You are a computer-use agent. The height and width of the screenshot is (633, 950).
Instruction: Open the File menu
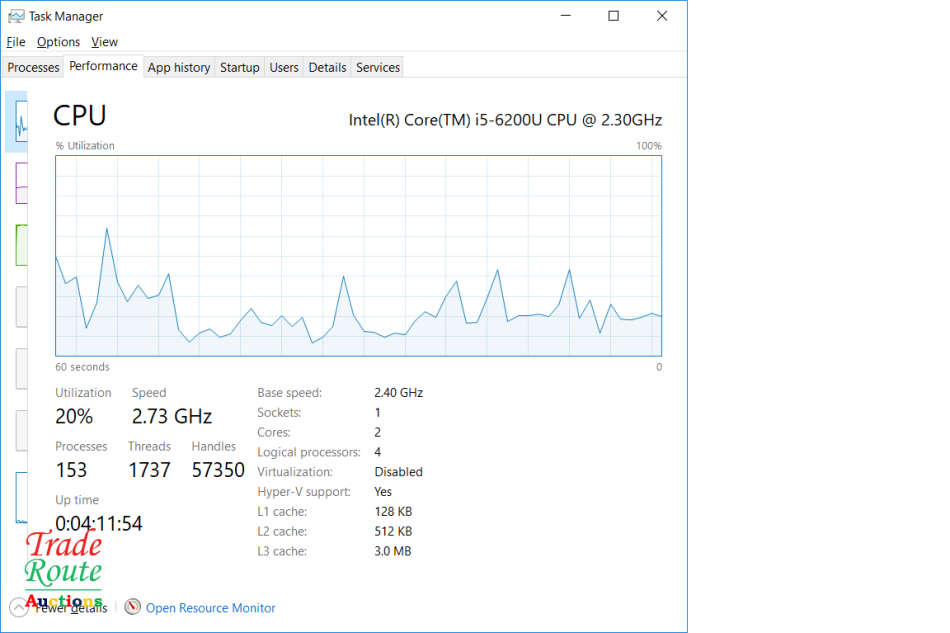pos(16,42)
